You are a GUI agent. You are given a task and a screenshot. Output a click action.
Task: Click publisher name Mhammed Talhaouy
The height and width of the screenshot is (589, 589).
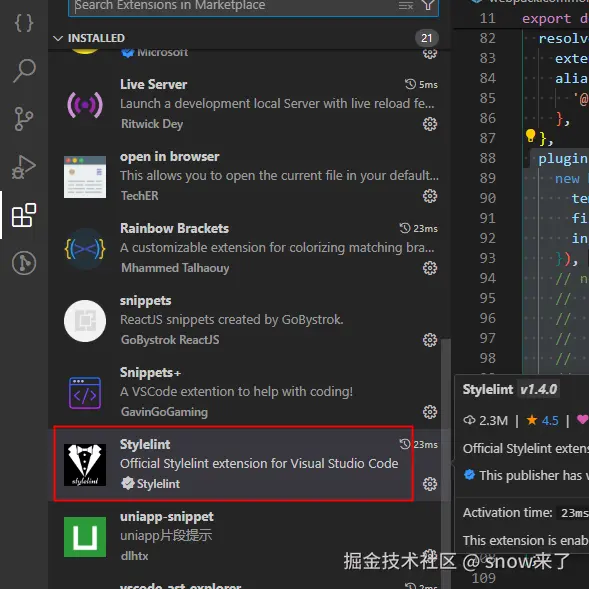(175, 268)
